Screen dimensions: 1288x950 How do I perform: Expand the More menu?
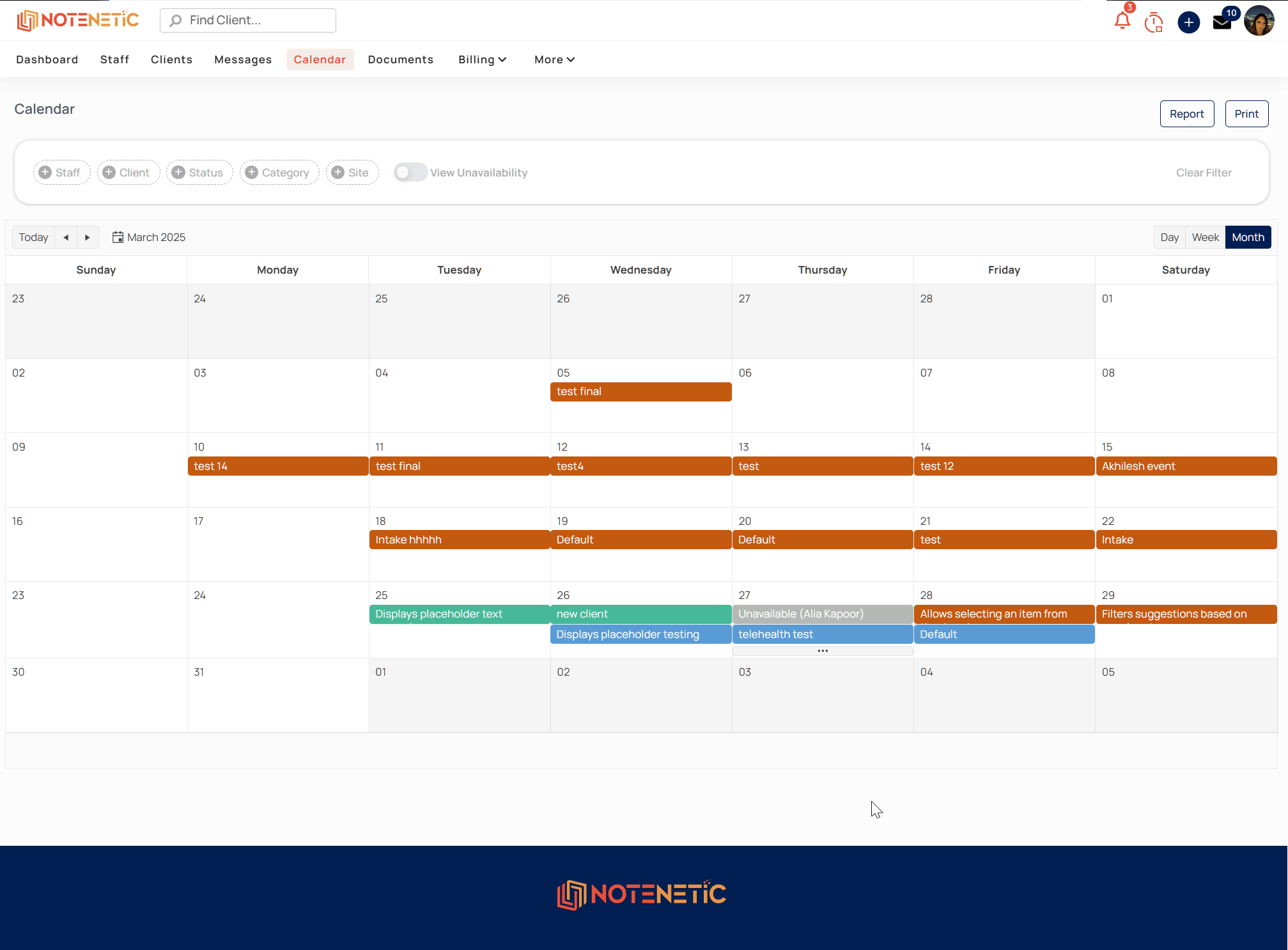point(554,59)
